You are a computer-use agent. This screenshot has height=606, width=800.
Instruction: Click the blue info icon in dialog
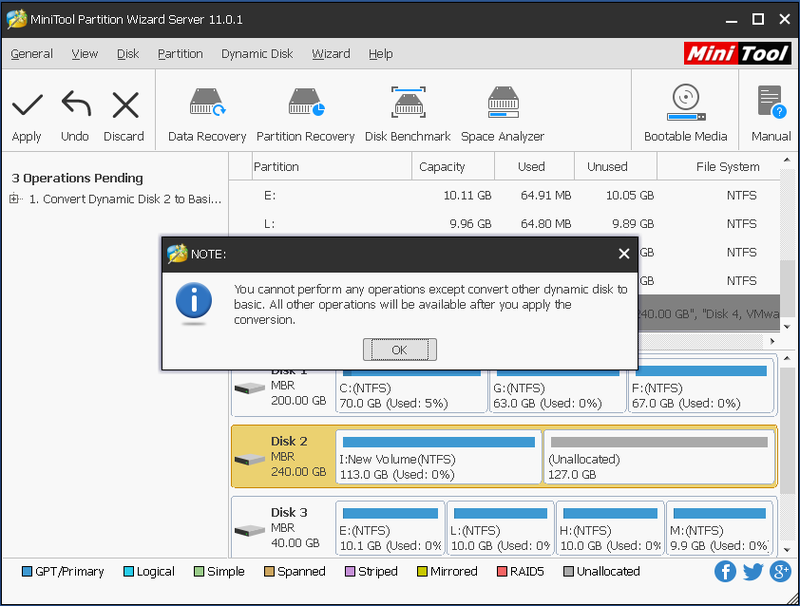coord(194,301)
